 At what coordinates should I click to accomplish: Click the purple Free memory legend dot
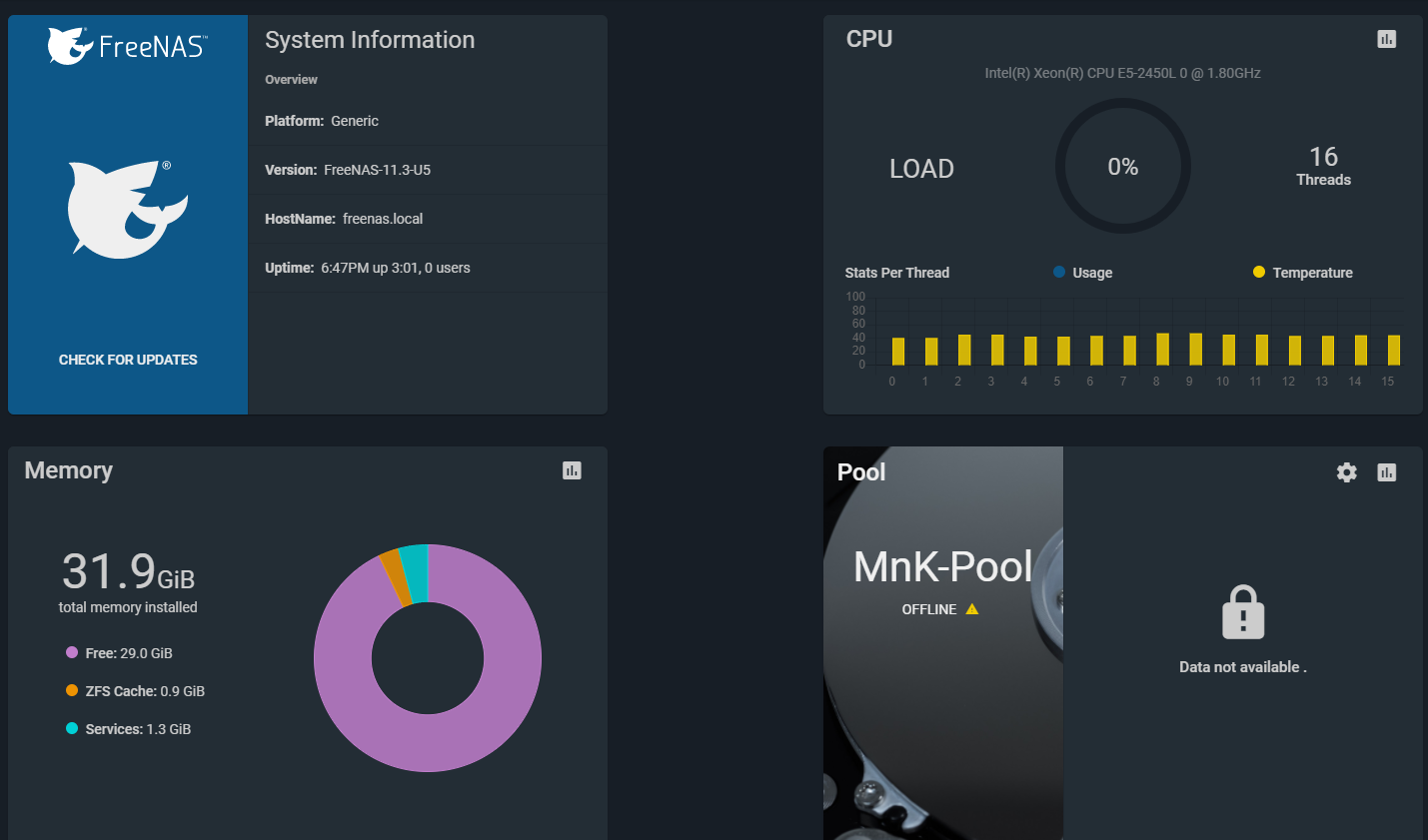pos(72,652)
